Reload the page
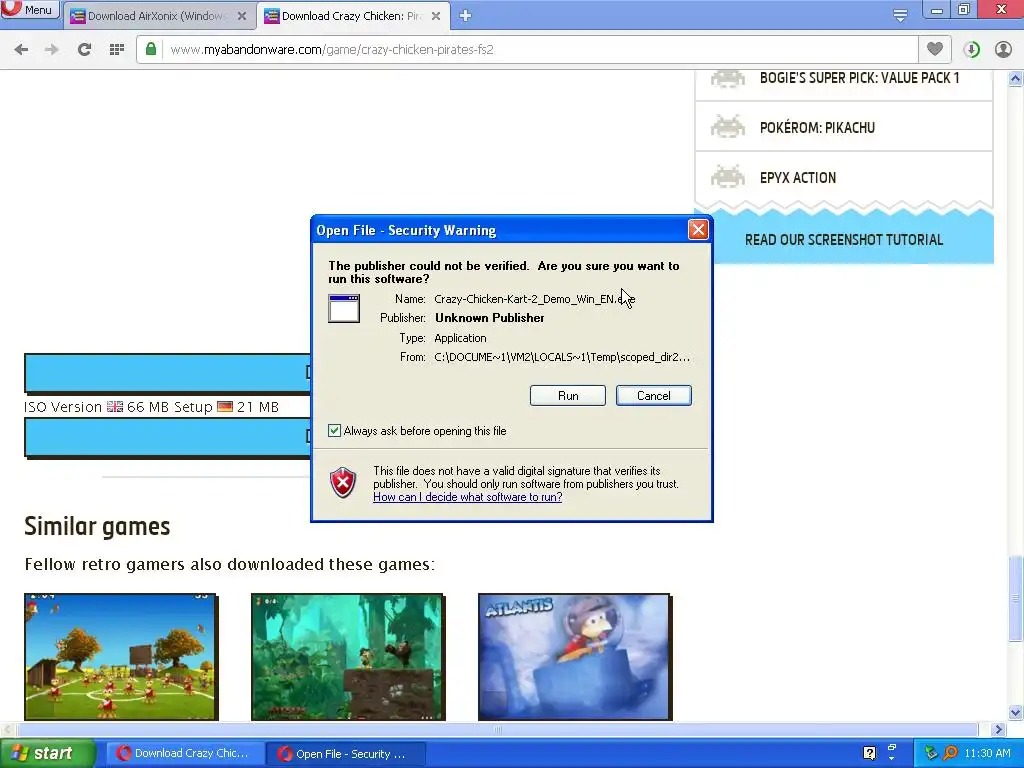Screen dimensions: 1024x768 point(84,49)
